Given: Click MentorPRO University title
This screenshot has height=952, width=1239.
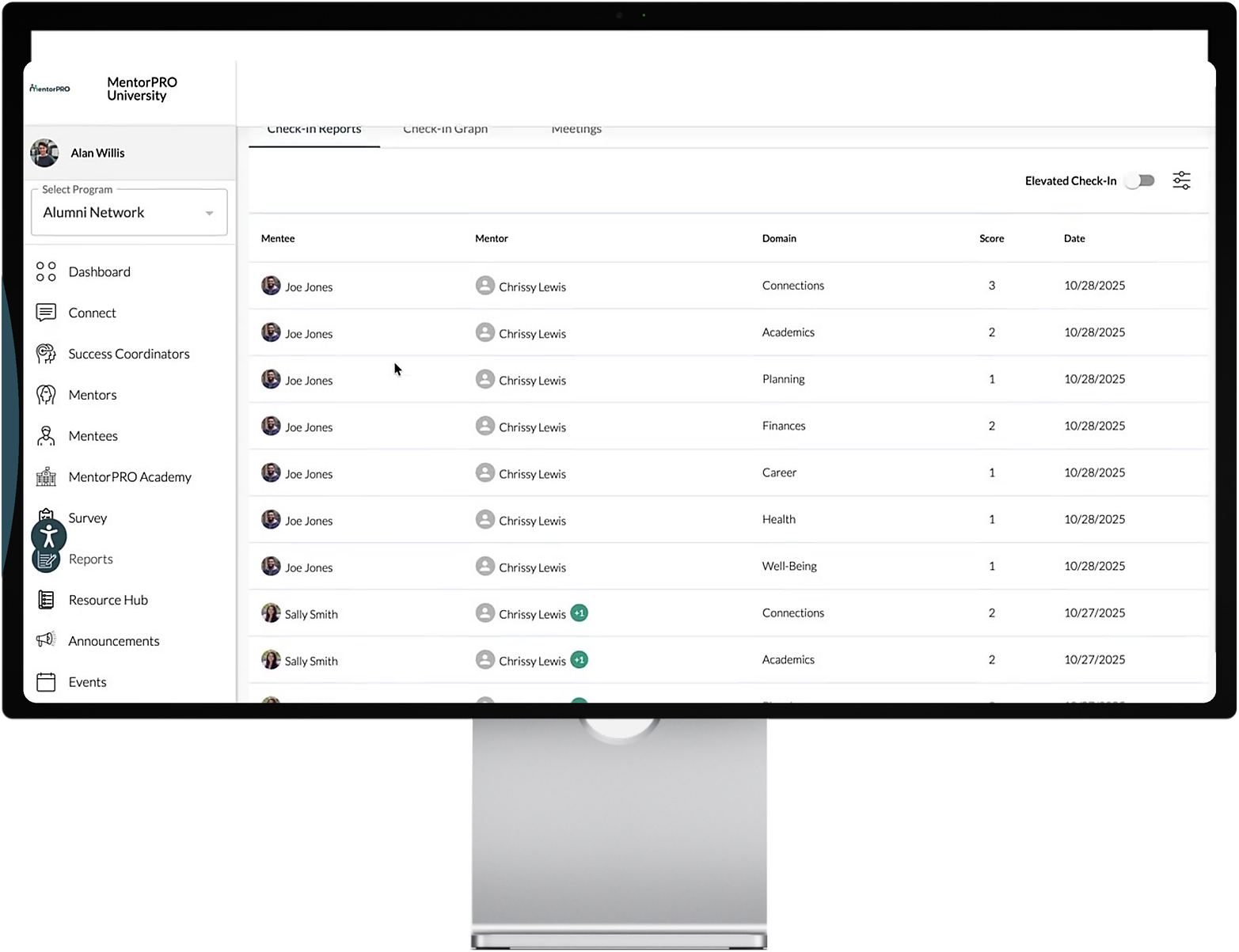Looking at the screenshot, I should [143, 89].
